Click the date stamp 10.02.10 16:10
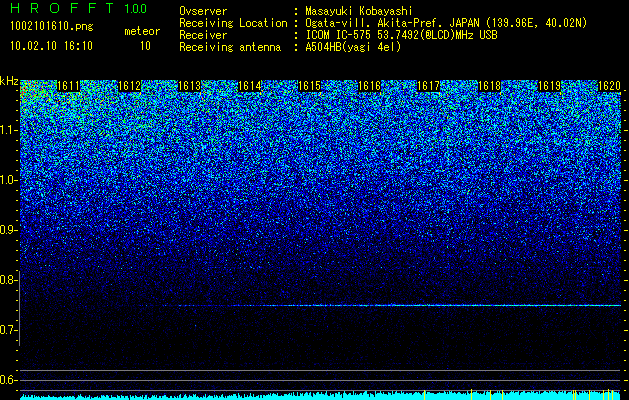 [51, 46]
